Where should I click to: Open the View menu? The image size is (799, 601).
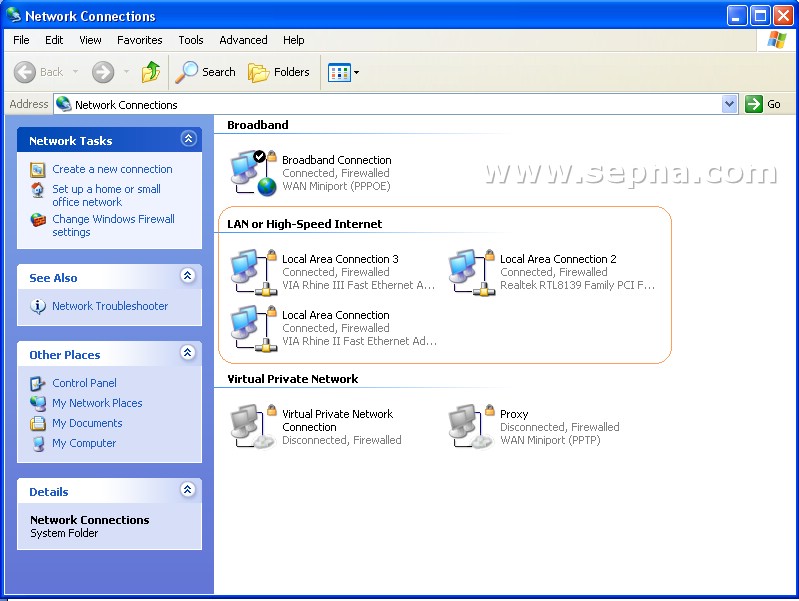[x=90, y=40]
